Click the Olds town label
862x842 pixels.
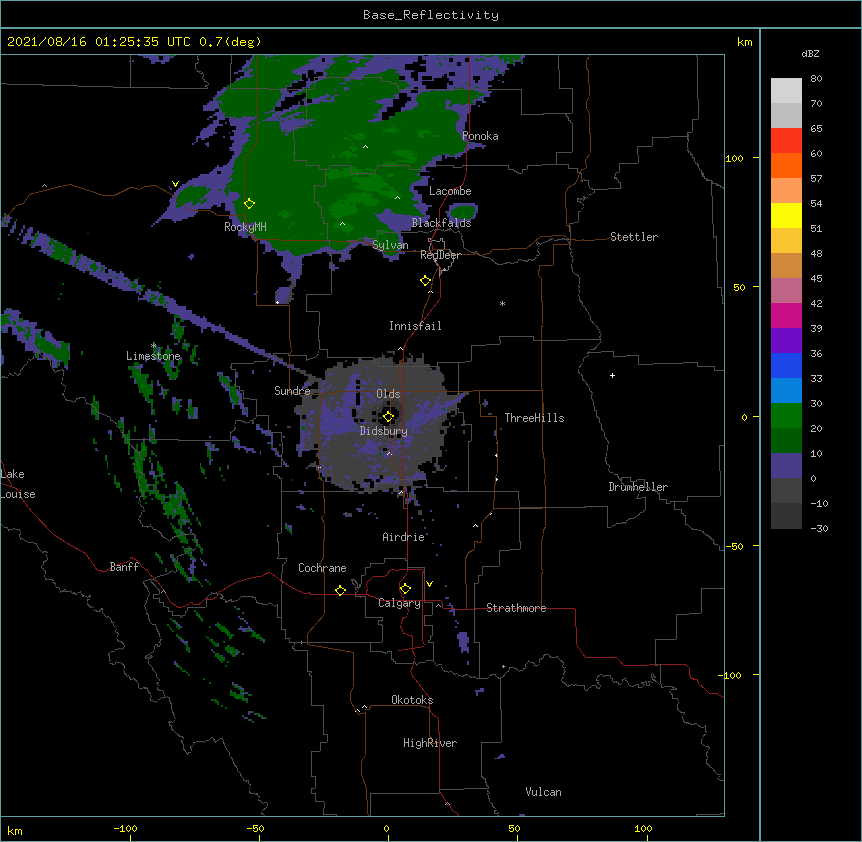(x=388, y=394)
